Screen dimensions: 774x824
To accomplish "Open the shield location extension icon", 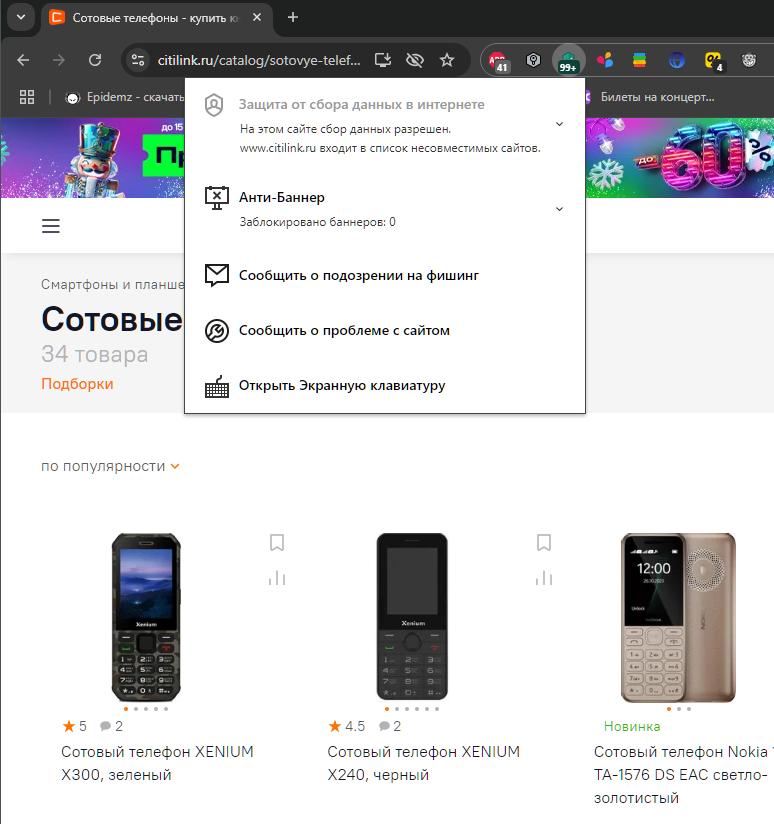I will pos(533,60).
